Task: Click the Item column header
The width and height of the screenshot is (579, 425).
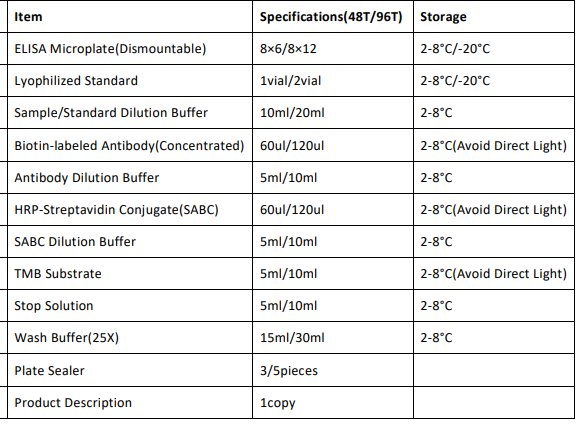Action: click(x=130, y=17)
